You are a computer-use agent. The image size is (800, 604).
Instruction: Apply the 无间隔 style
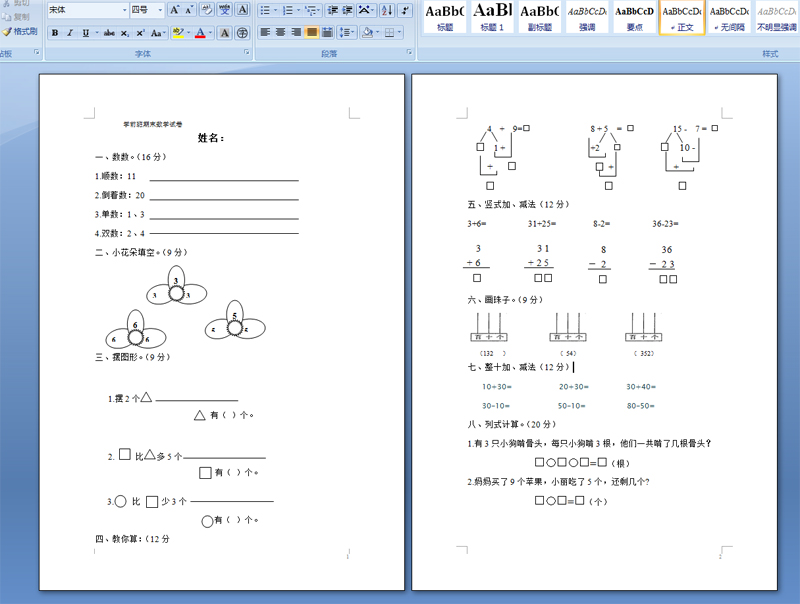[x=729, y=17]
